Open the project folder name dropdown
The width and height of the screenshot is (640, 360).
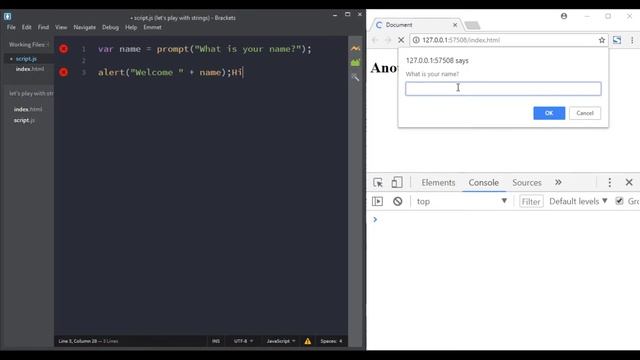point(31,93)
